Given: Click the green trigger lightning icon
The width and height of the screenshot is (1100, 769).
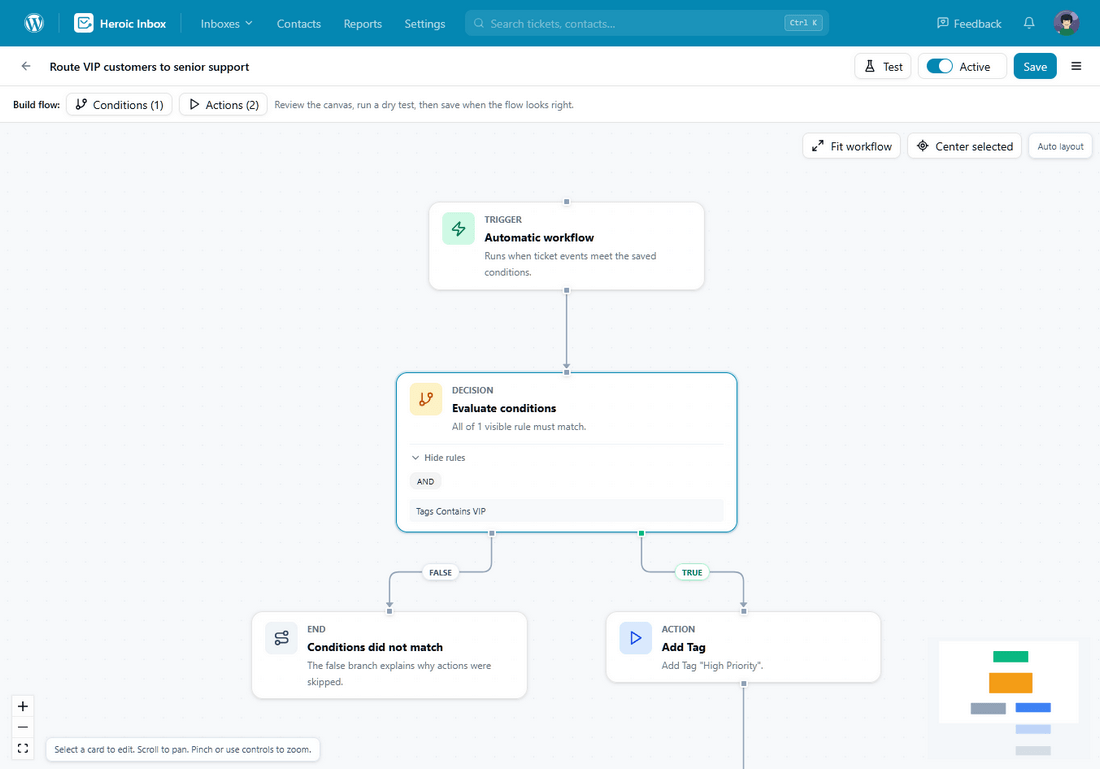Looking at the screenshot, I should pyautogui.click(x=458, y=229).
